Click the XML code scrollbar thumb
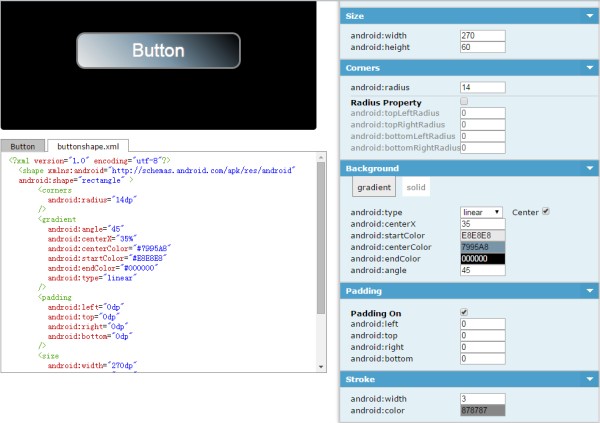The image size is (600, 423). pyautogui.click(x=321, y=238)
